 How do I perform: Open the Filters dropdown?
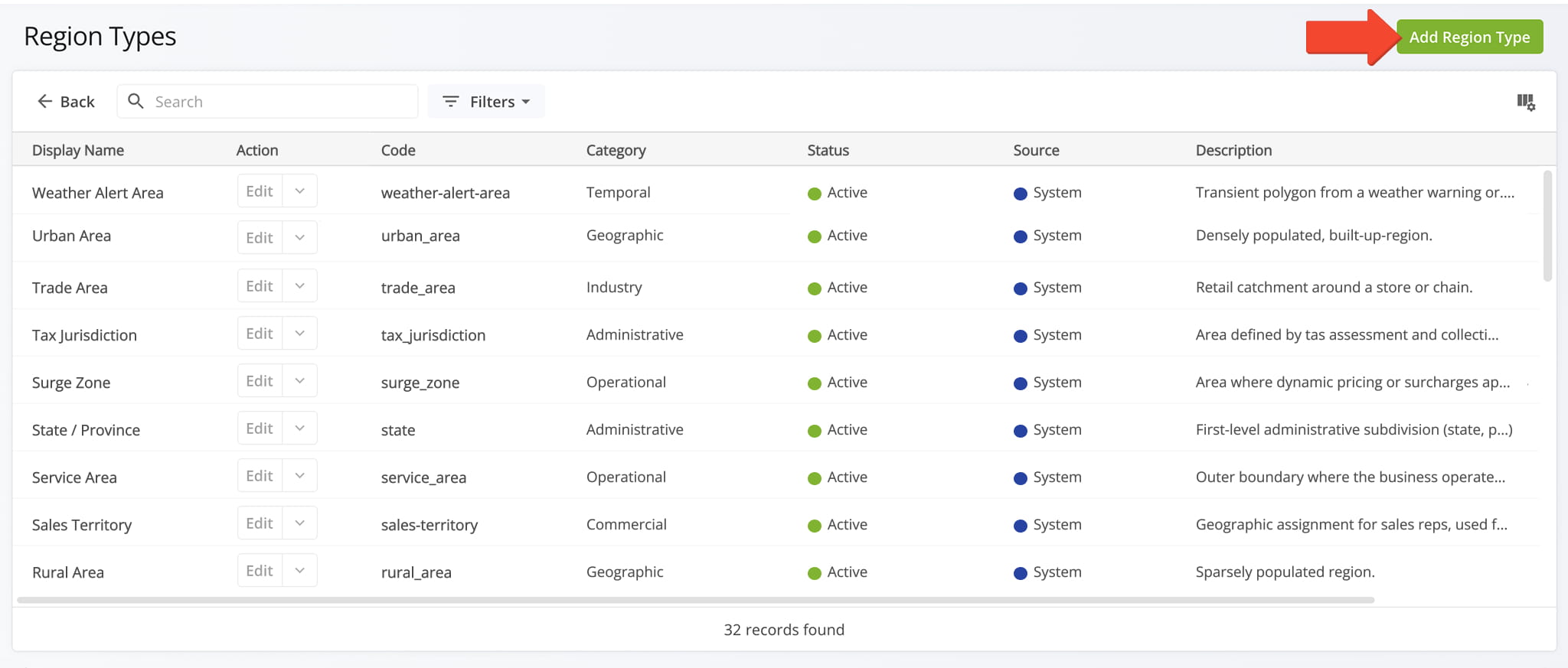486,101
